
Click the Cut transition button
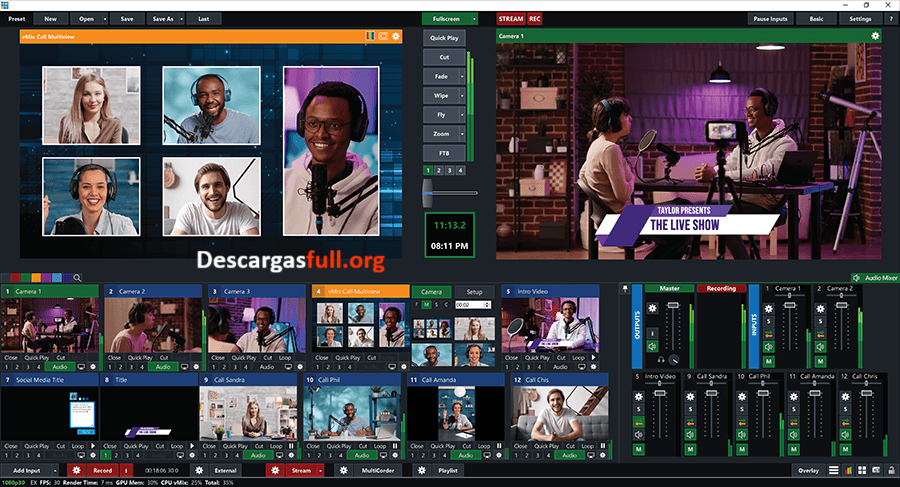pyautogui.click(x=444, y=57)
